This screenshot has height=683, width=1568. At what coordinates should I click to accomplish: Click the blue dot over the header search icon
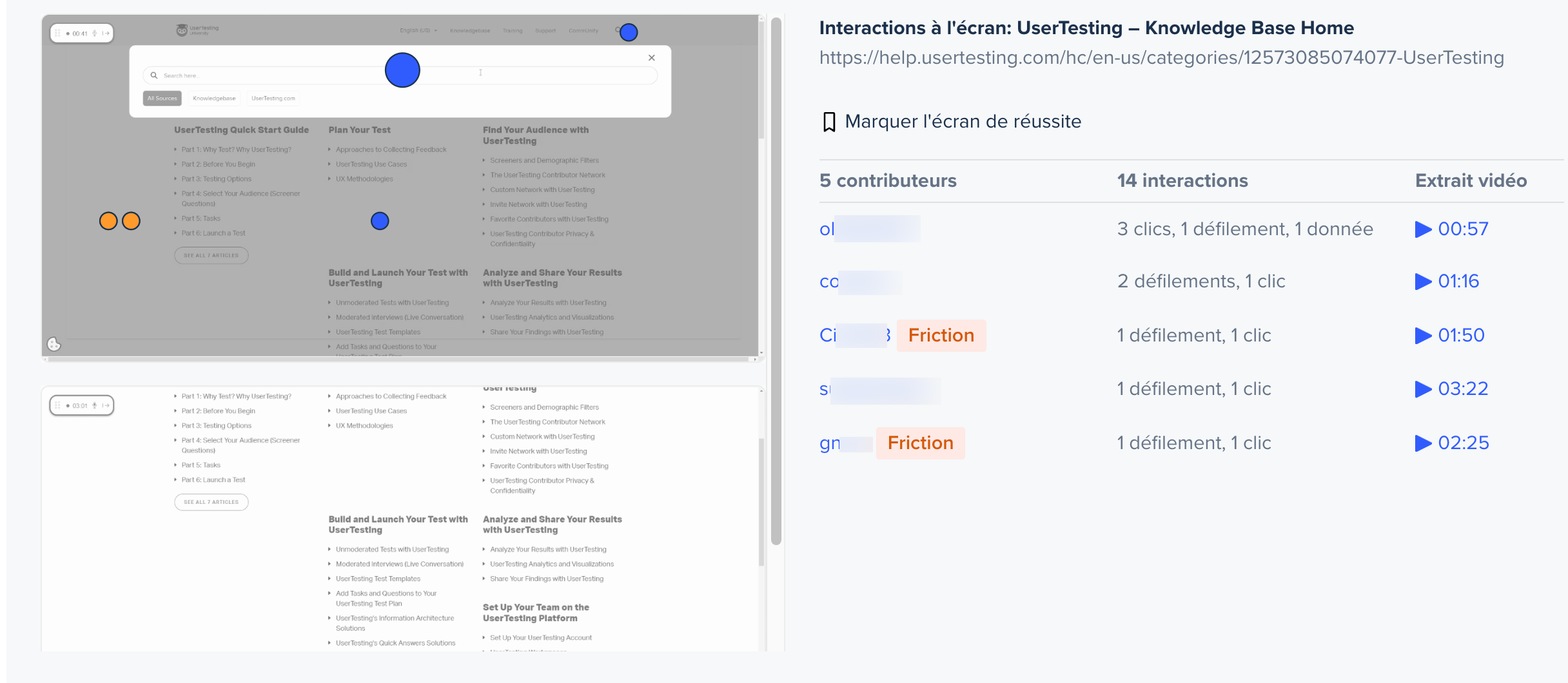pyautogui.click(x=629, y=32)
